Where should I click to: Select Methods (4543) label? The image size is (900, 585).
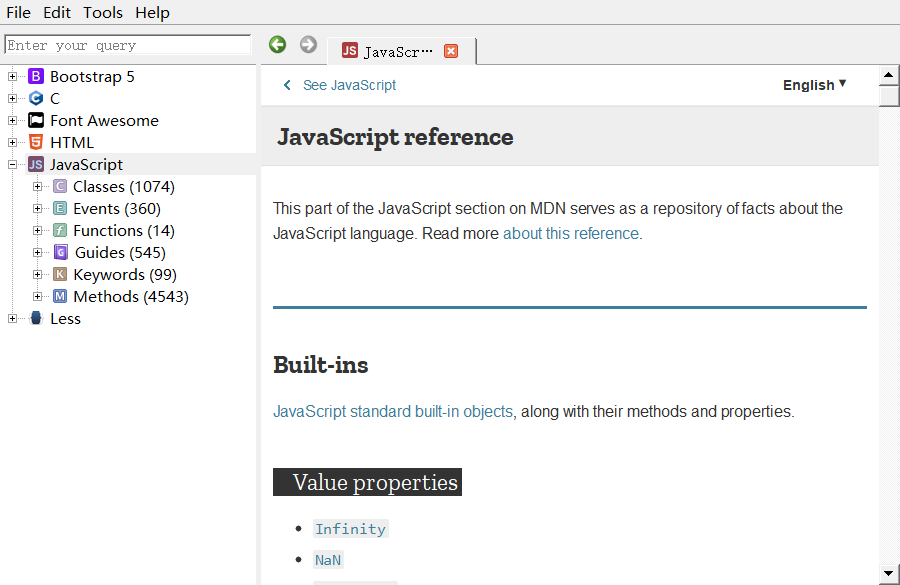pyautogui.click(x=131, y=296)
